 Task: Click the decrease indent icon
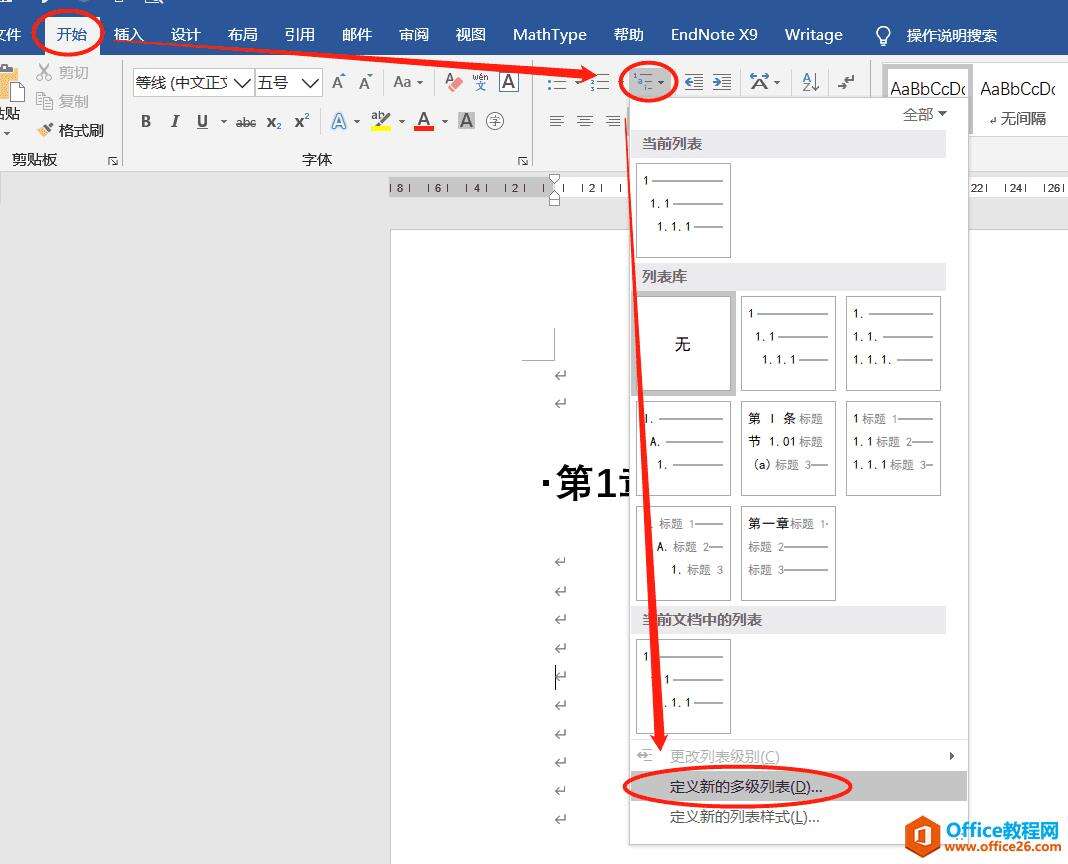pos(693,82)
